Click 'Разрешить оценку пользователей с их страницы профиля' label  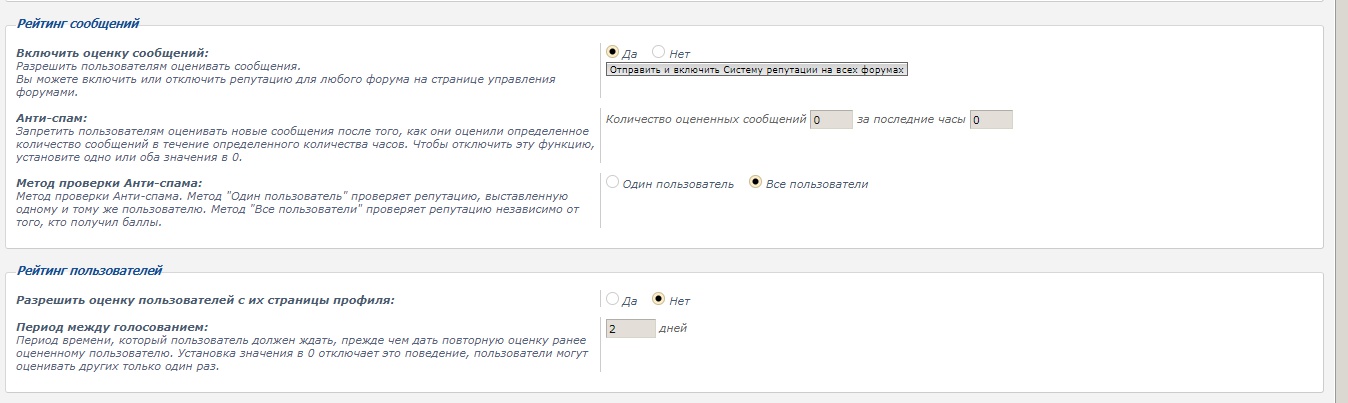click(x=206, y=299)
